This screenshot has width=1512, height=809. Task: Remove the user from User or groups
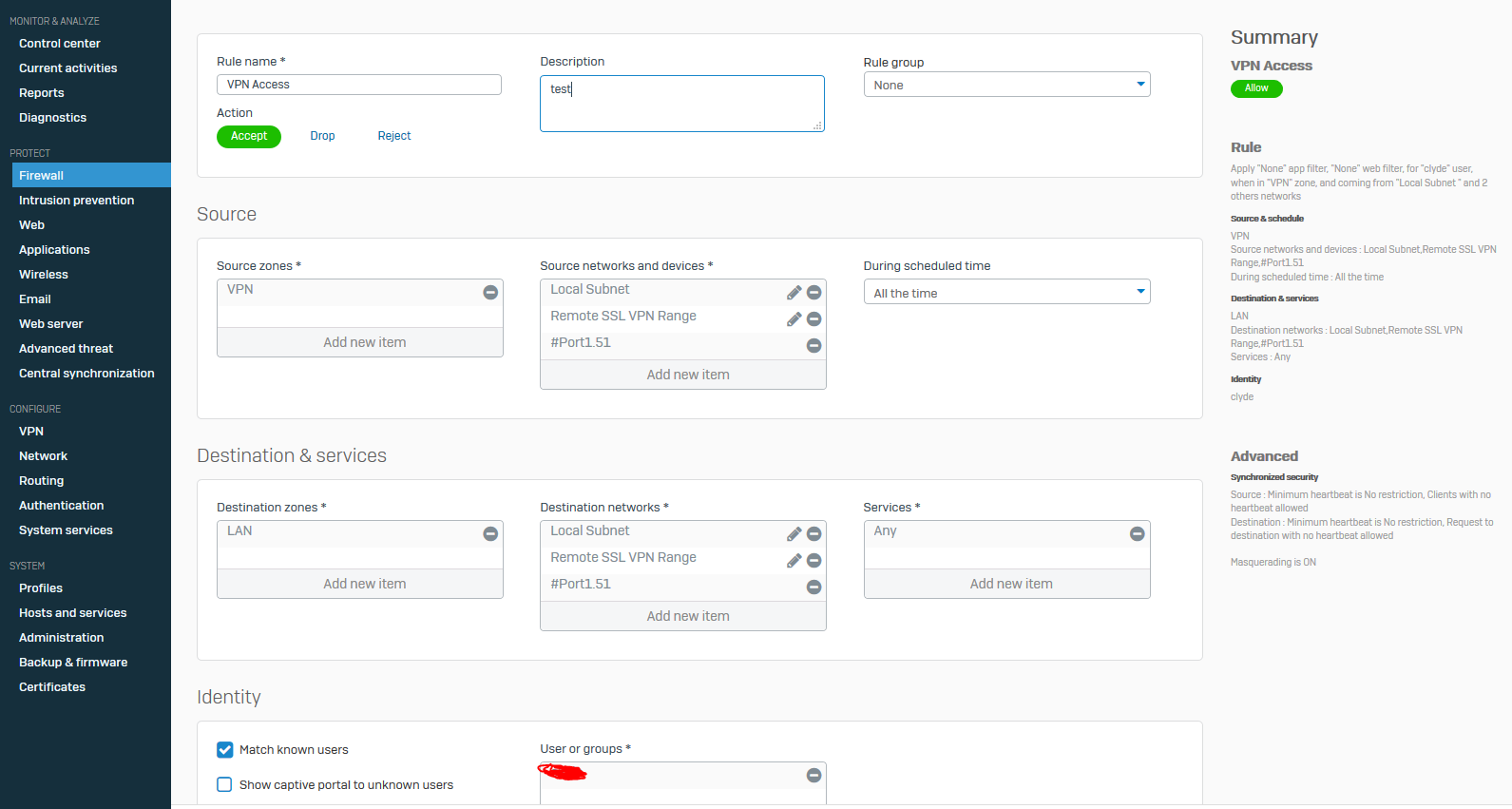(813, 776)
